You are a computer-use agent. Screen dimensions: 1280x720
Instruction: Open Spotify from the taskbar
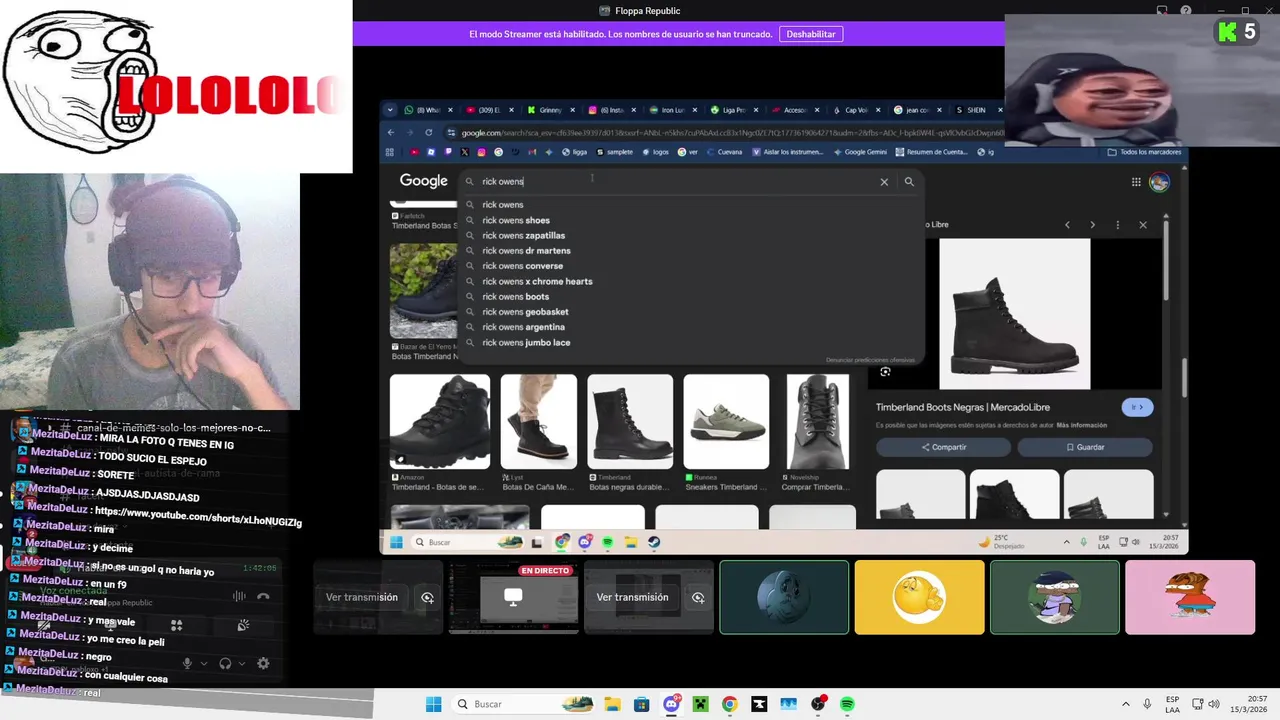click(847, 704)
